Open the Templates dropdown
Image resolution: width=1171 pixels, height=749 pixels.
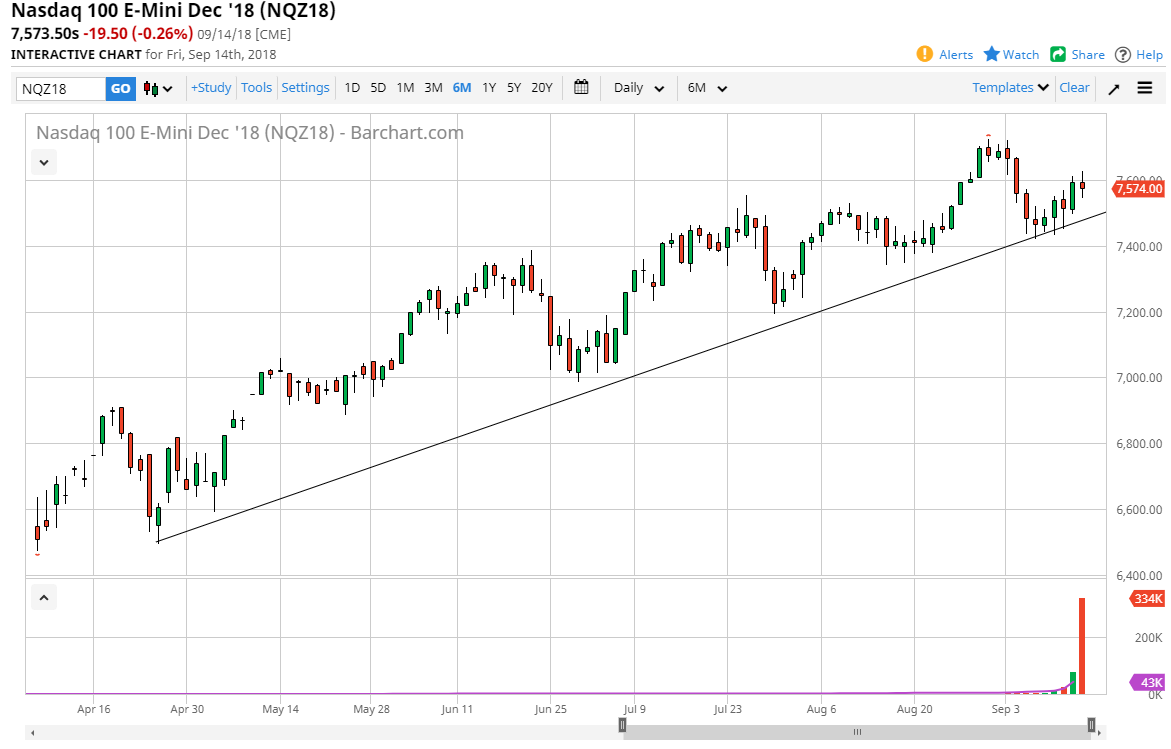click(1009, 88)
